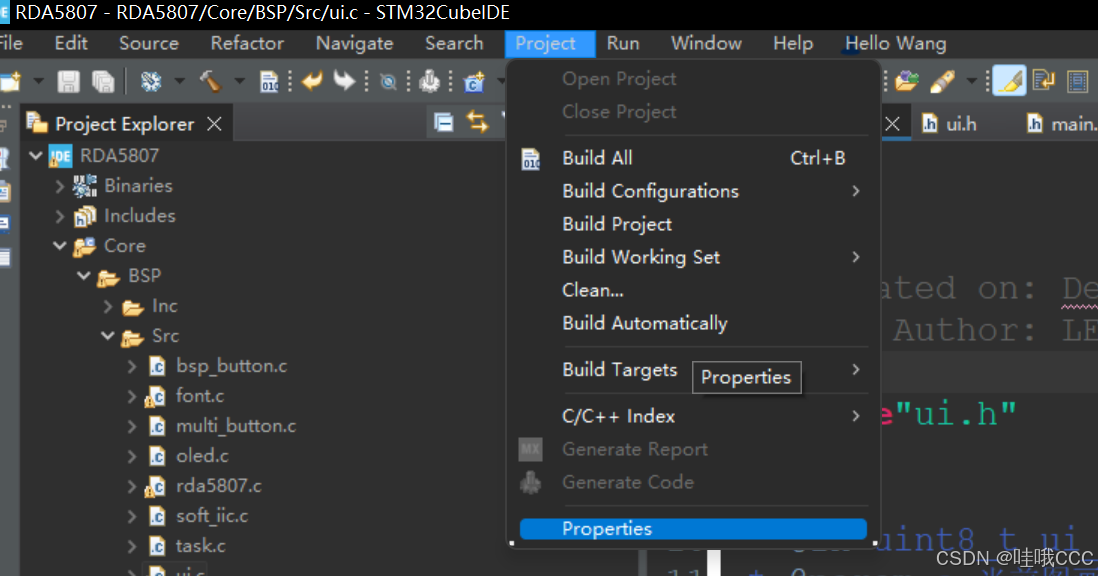This screenshot has width=1098, height=576.
Task: Toggle the word wrap toolbar icon
Action: [1043, 81]
